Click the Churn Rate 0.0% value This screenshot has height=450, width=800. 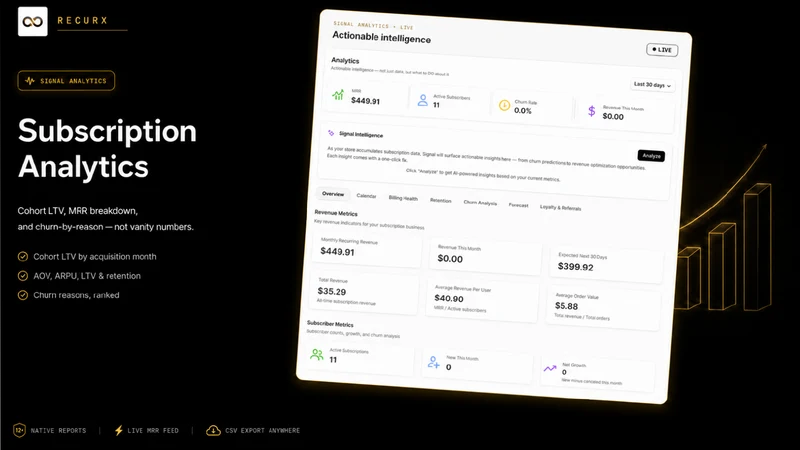(x=522, y=111)
